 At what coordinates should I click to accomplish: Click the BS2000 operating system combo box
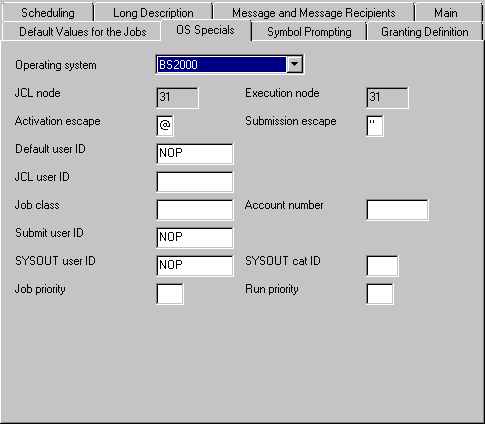(230, 64)
